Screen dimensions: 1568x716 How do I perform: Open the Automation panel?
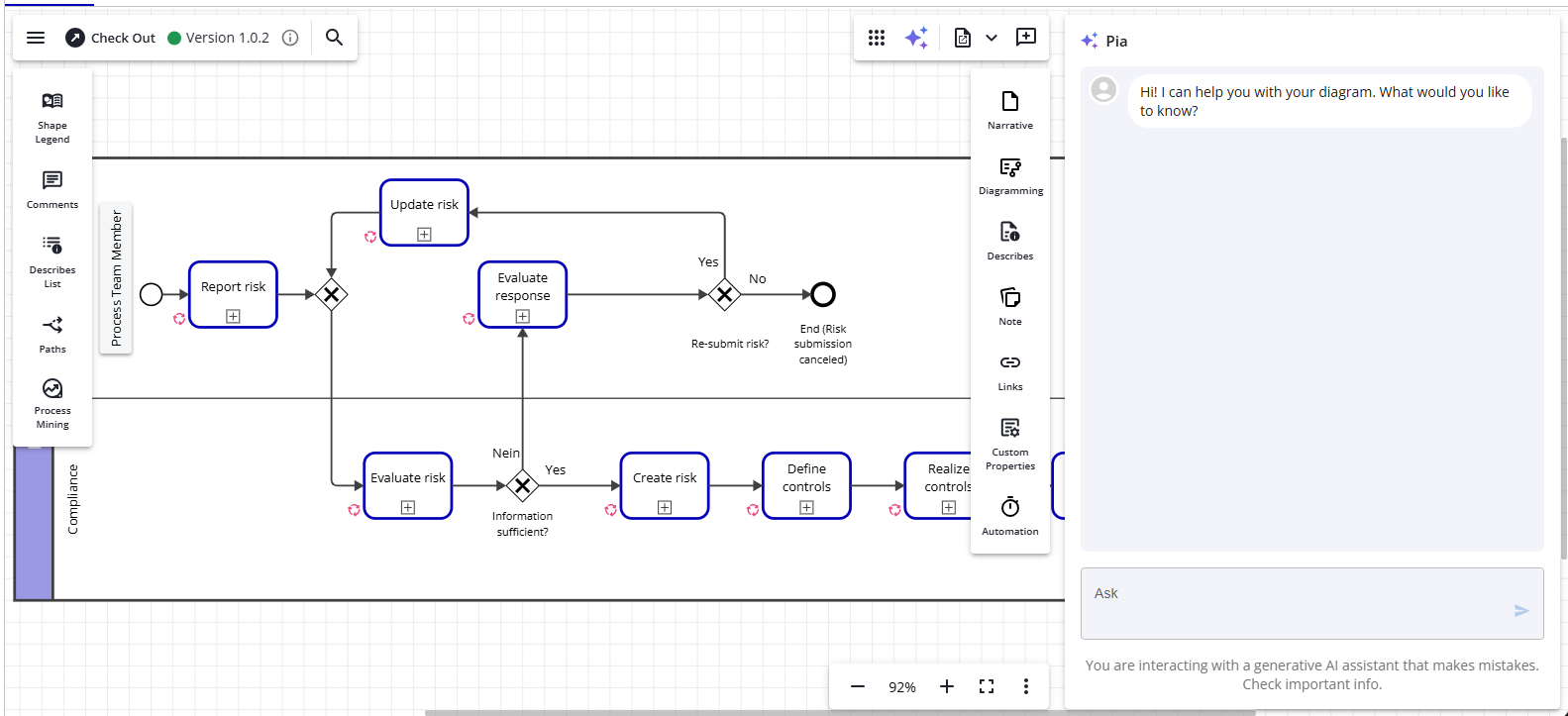click(x=1009, y=515)
